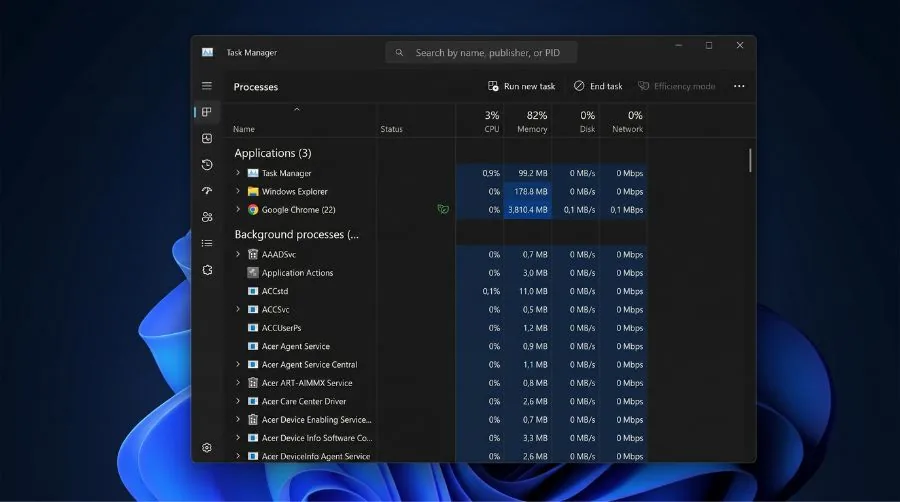The image size is (900, 502).
Task: Click the Acer ART-AIMMX Service icon
Action: [253, 383]
